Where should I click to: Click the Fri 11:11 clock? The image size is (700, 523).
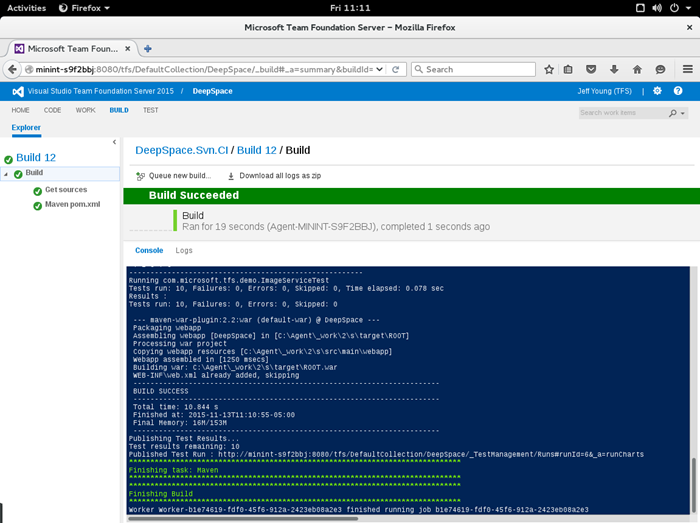(x=350, y=8)
